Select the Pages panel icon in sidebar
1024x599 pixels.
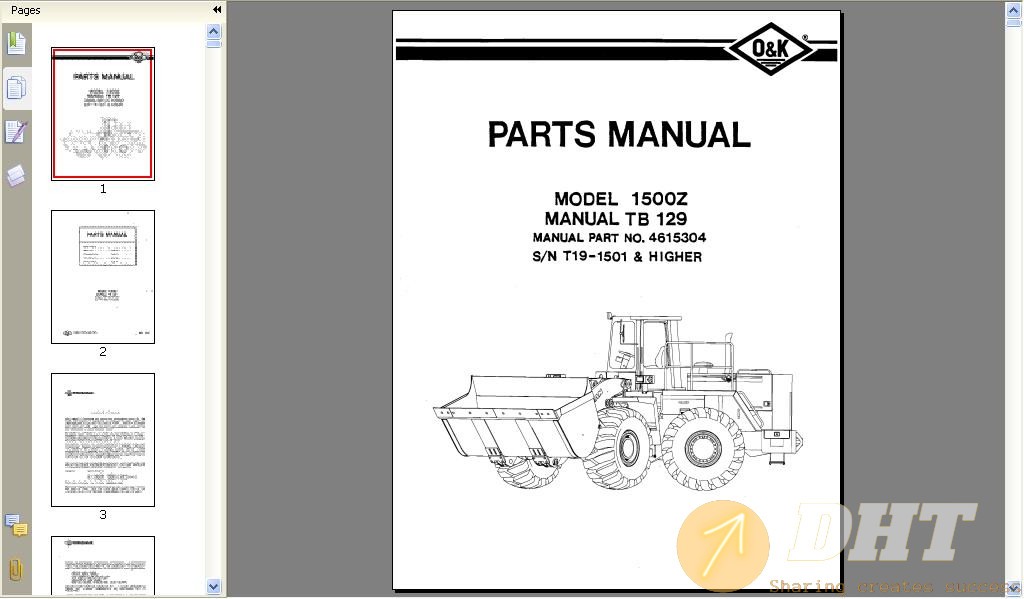click(x=16, y=88)
